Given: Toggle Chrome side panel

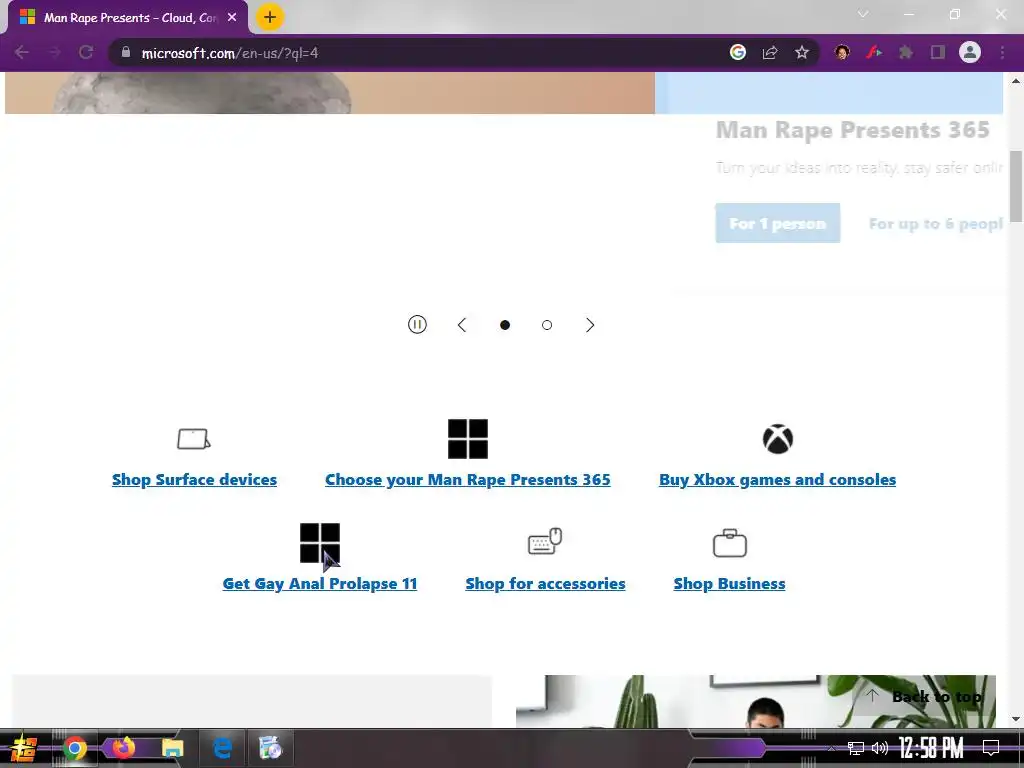Looking at the screenshot, I should [938, 52].
